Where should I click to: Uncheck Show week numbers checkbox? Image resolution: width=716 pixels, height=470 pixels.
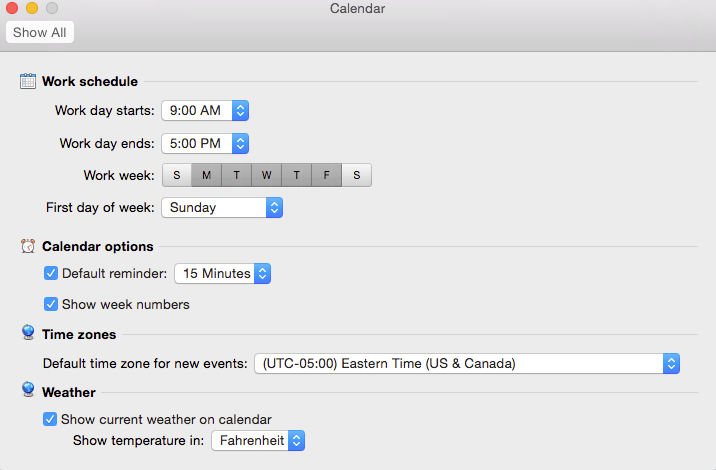[51, 304]
